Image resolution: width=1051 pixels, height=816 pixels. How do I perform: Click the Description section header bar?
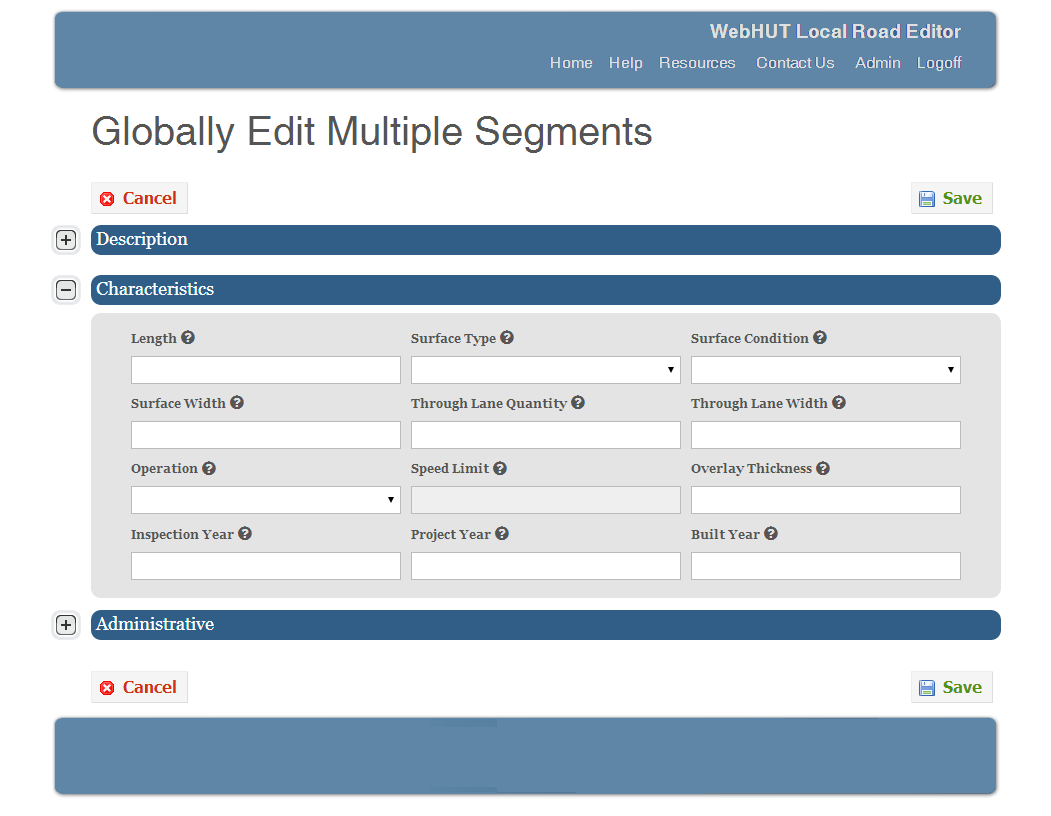pyautogui.click(x=546, y=240)
